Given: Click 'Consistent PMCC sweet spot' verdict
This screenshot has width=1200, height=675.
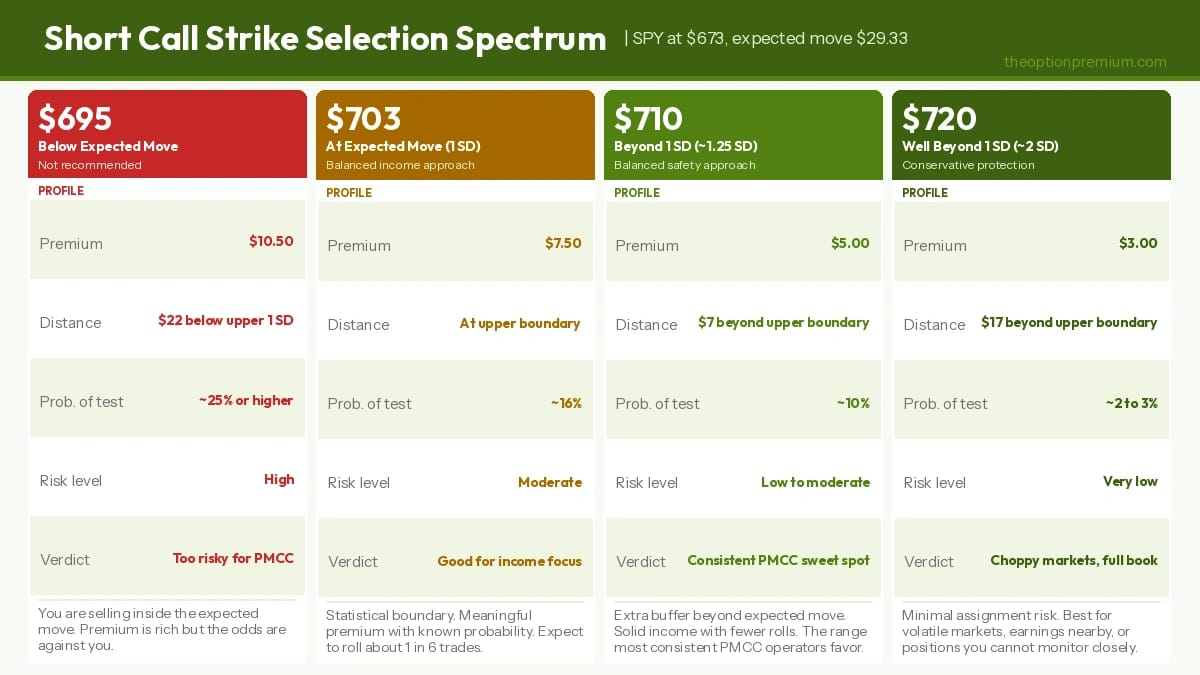Looking at the screenshot, I should coord(778,560).
